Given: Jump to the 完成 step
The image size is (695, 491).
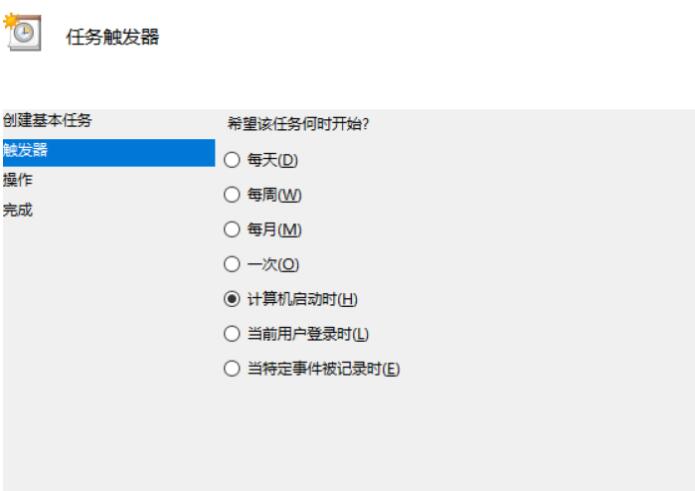Looking at the screenshot, I should point(18,210).
